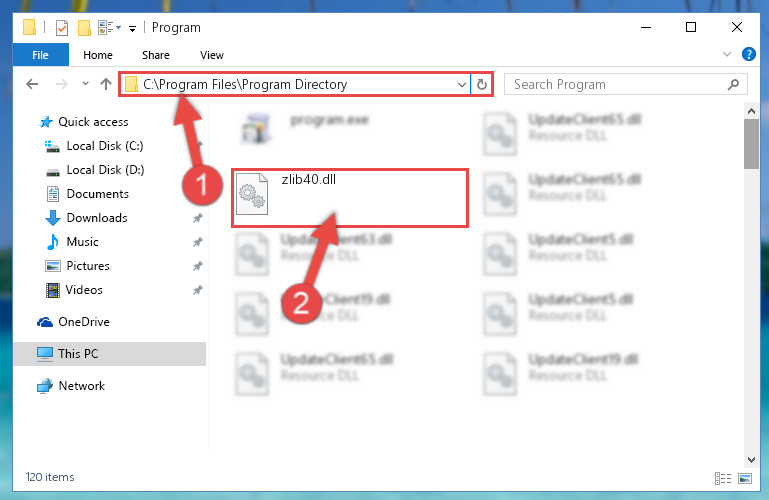Screen dimensions: 769x500
Task: Switch to the View tab
Action: pos(212,55)
